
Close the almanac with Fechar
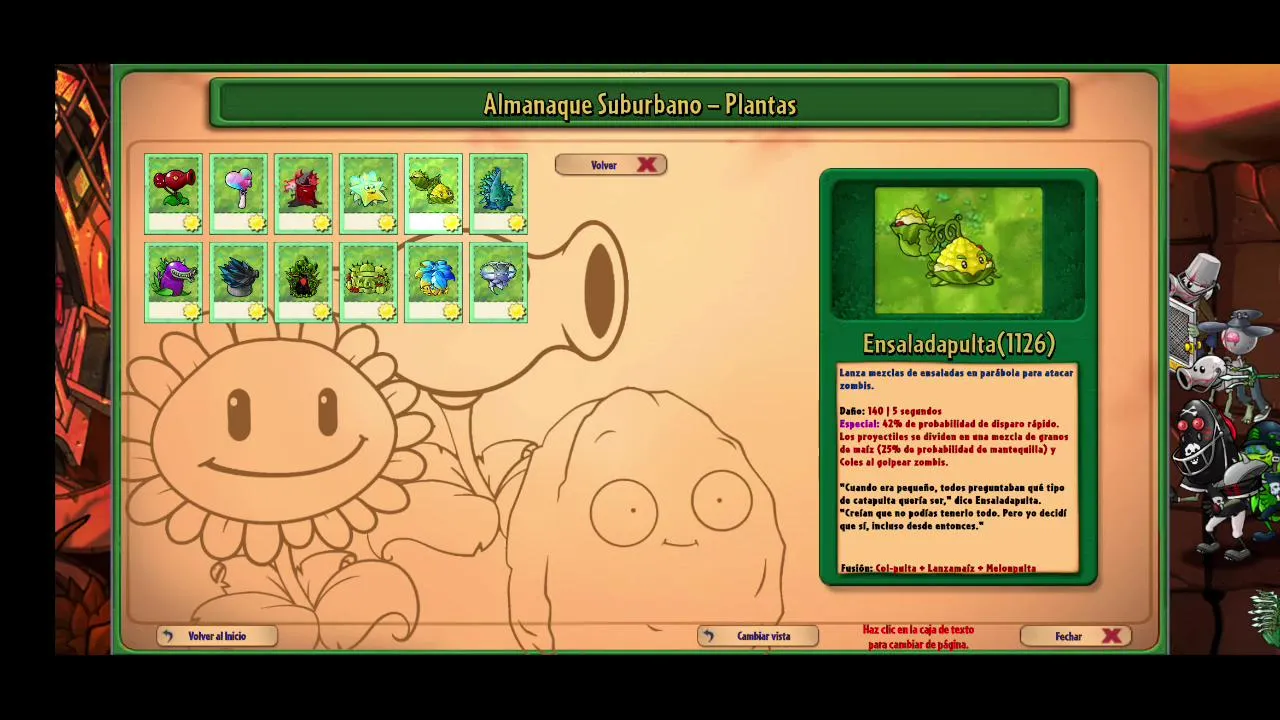1076,636
